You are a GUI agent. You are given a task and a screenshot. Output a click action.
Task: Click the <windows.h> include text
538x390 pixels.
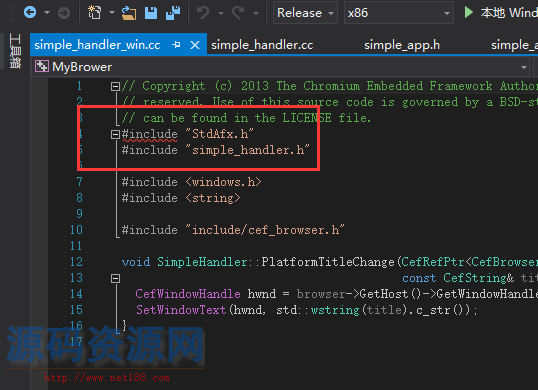[x=223, y=182]
